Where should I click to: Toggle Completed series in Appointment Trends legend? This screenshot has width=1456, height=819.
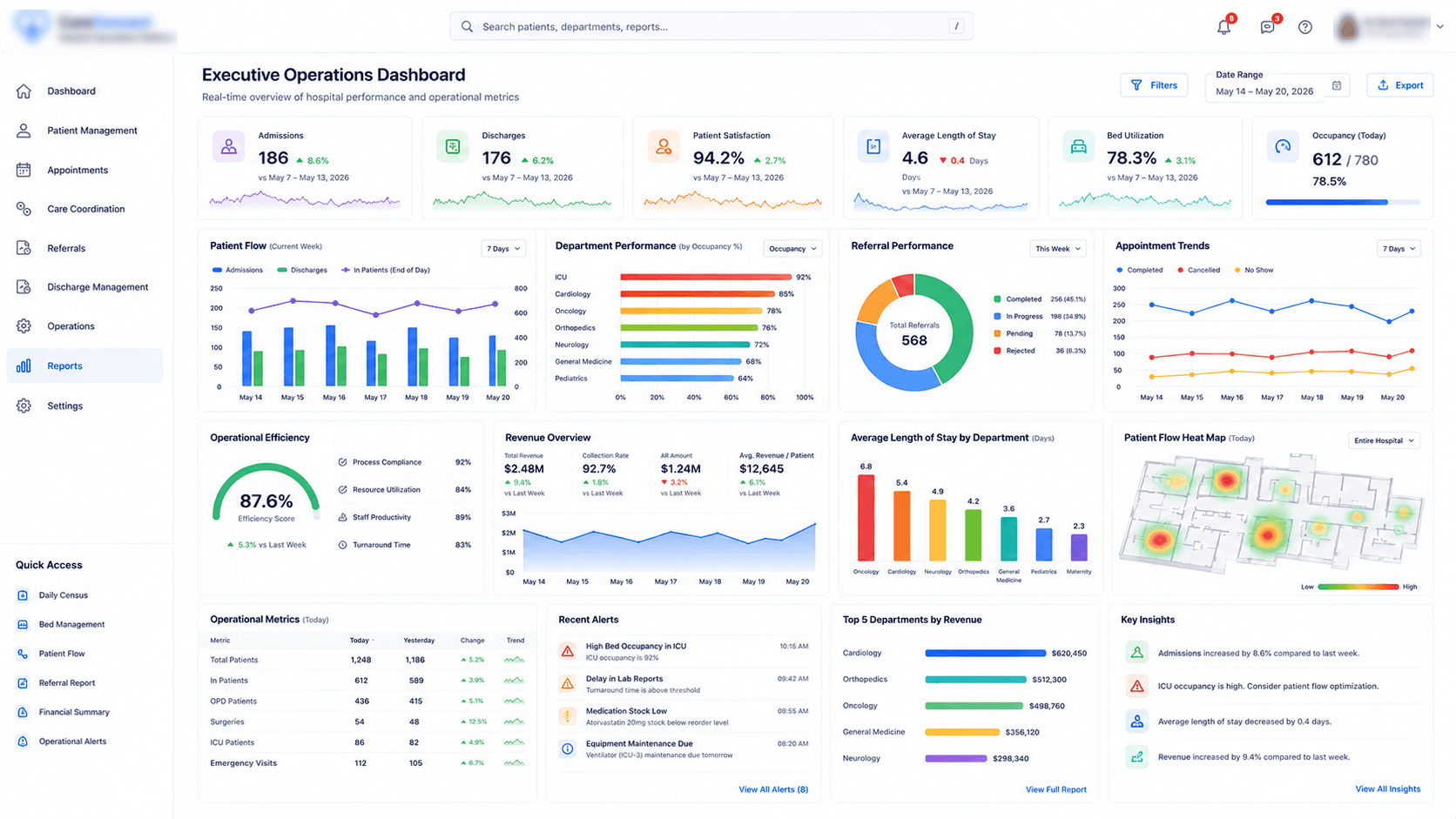coord(1139,270)
